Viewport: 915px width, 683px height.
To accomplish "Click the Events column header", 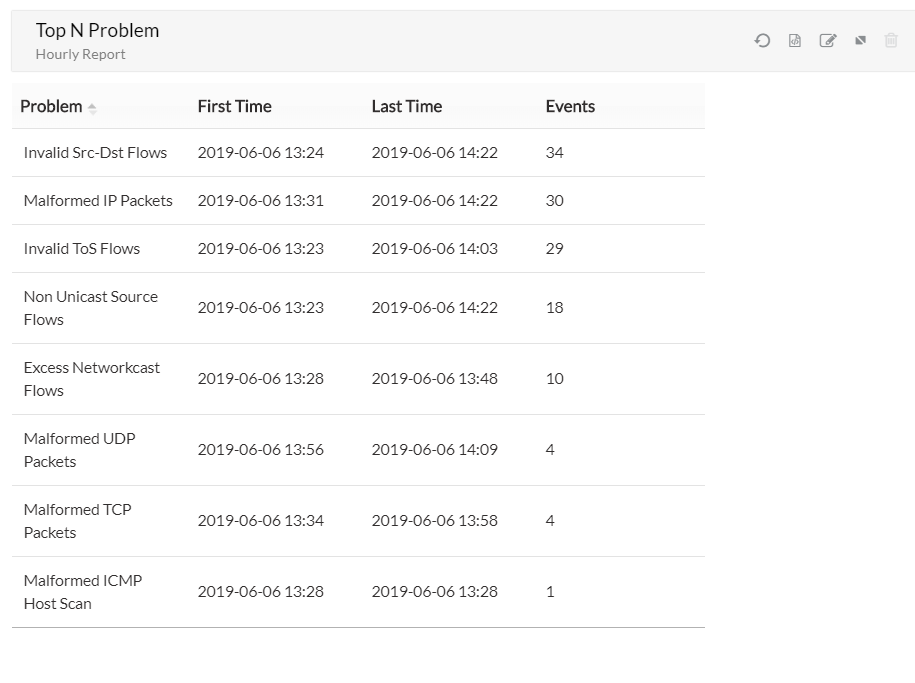I will pyautogui.click(x=570, y=106).
